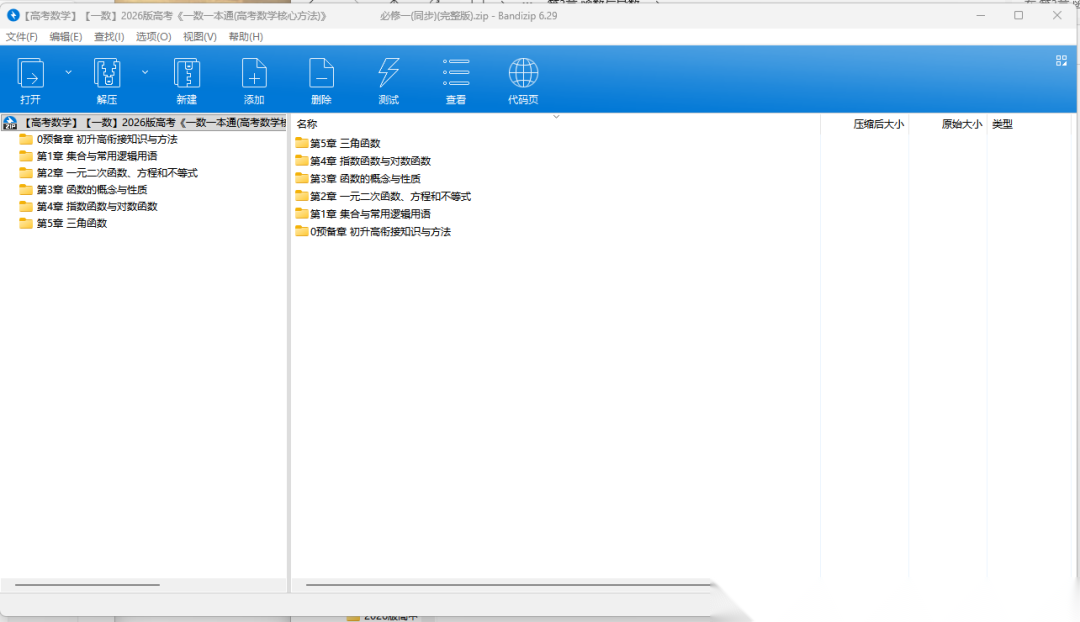Viewport: 1080px width, 622px height.
Task: Click the 新建 (New archive) icon
Action: coord(187,74)
